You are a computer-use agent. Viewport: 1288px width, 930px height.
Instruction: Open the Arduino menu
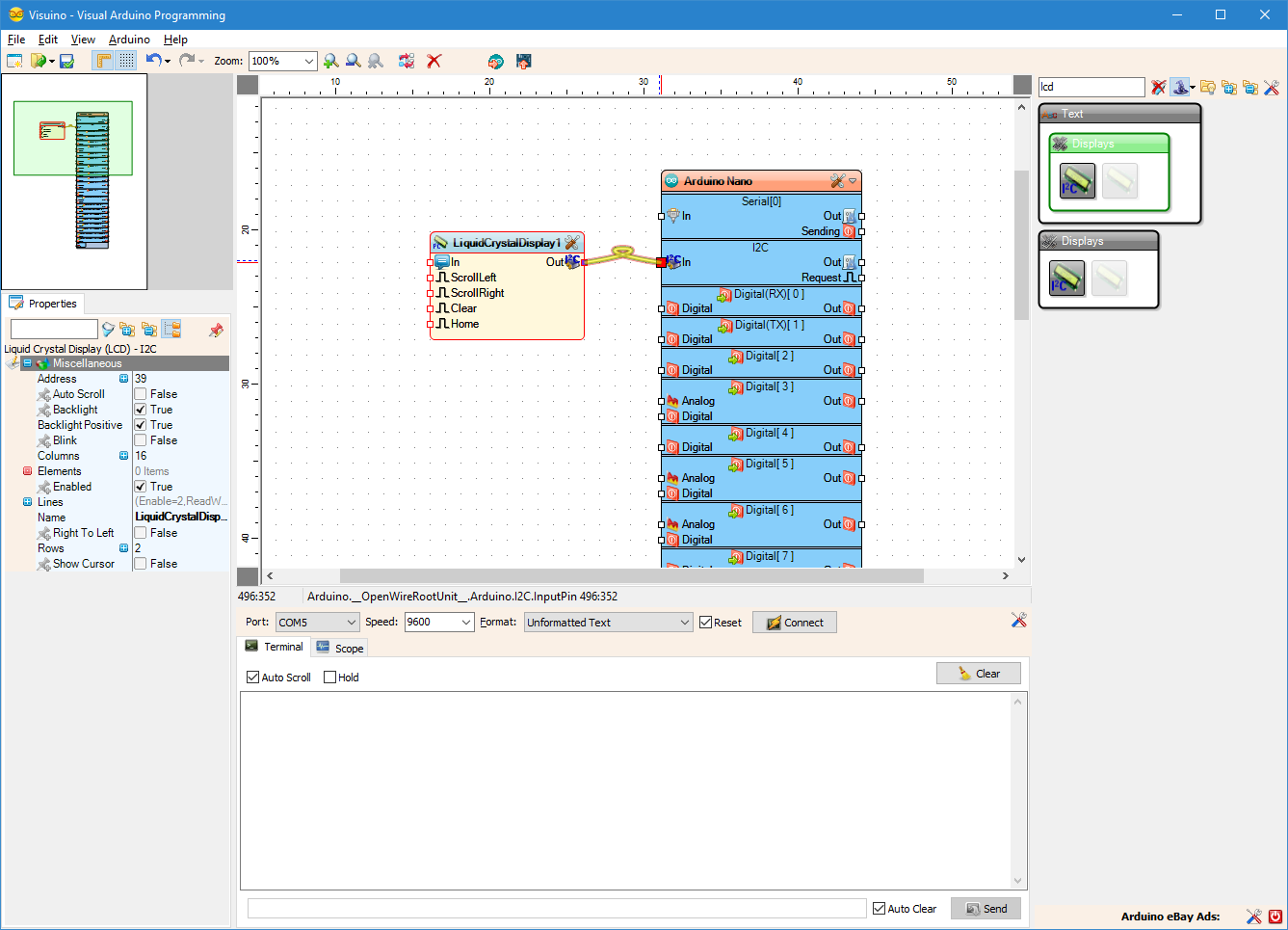coord(129,40)
